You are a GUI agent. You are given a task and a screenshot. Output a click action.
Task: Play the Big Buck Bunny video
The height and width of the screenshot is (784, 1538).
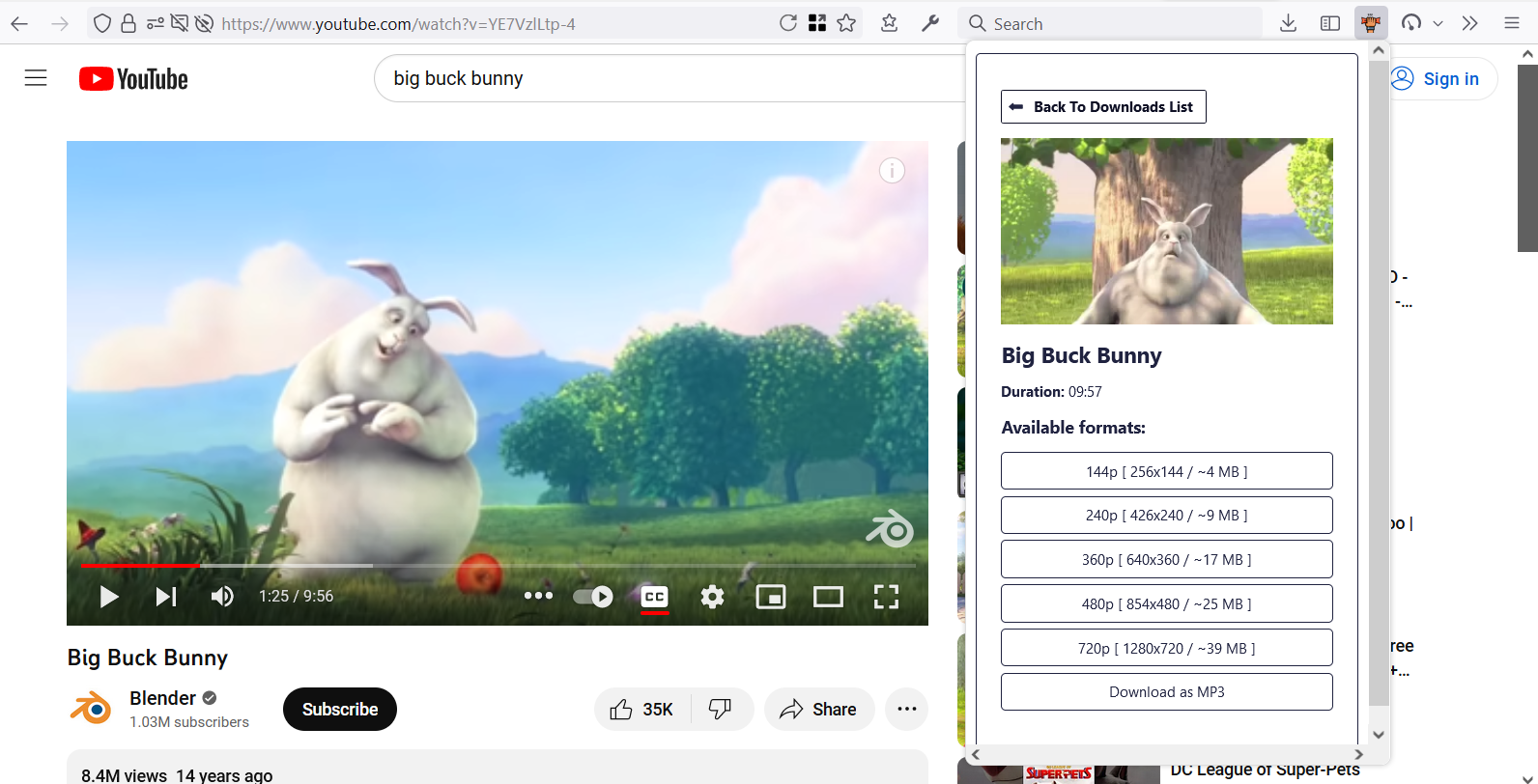click(109, 597)
